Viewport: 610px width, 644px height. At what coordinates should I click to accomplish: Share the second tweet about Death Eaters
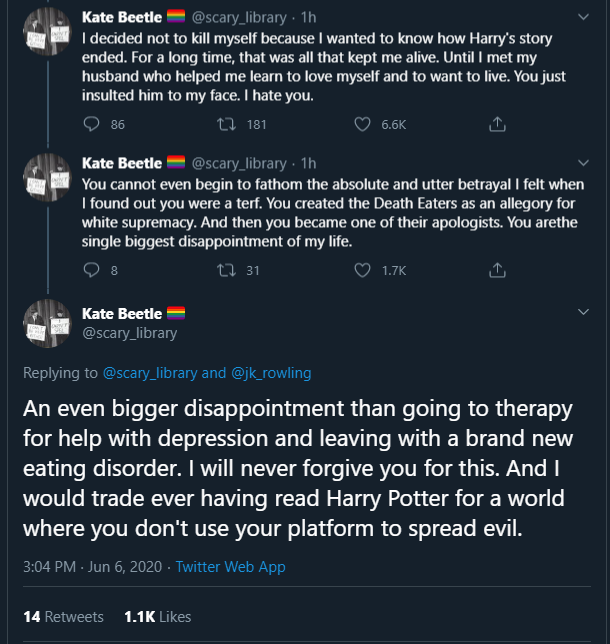pos(497,270)
